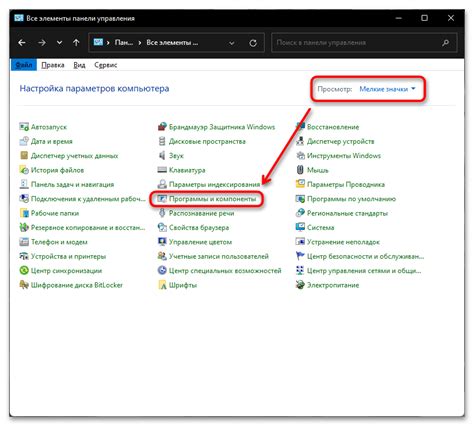The image size is (474, 426).
Task: Open the Сервис menu
Action: coord(106,65)
